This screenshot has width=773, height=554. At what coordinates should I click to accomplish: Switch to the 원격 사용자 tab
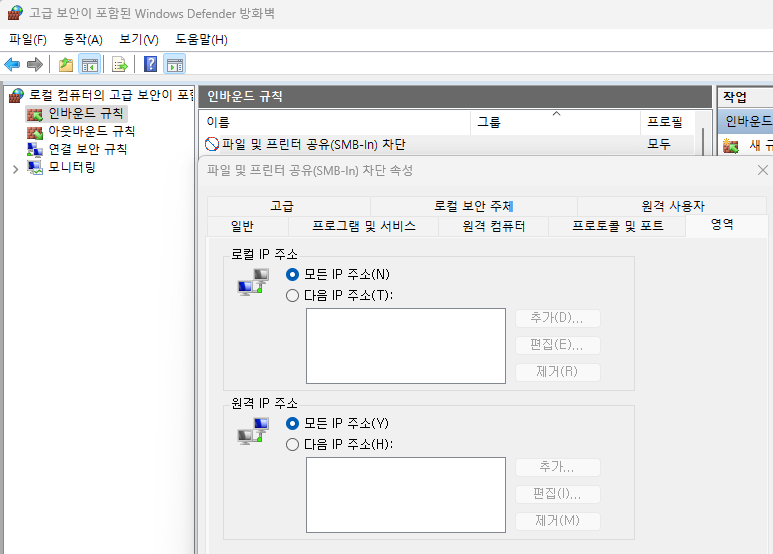coord(672,206)
